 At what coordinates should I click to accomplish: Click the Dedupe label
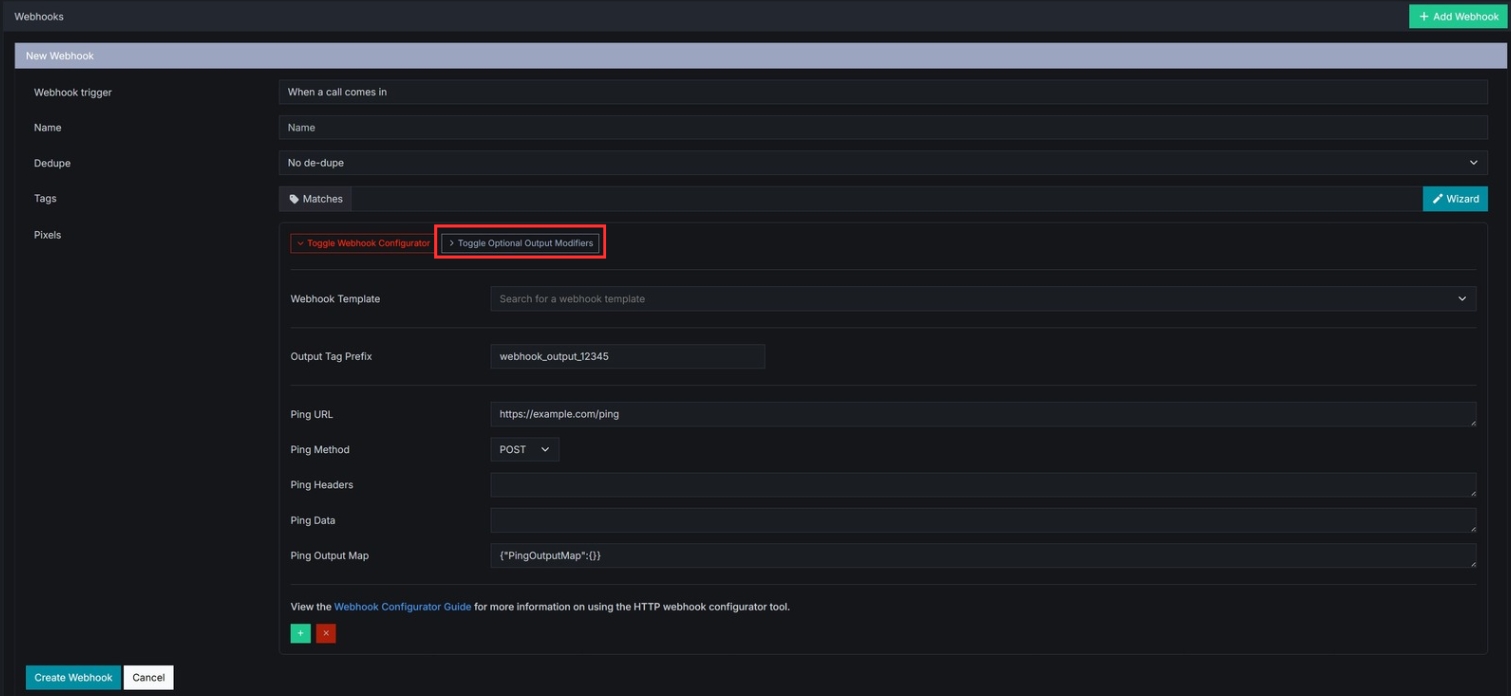(52, 163)
